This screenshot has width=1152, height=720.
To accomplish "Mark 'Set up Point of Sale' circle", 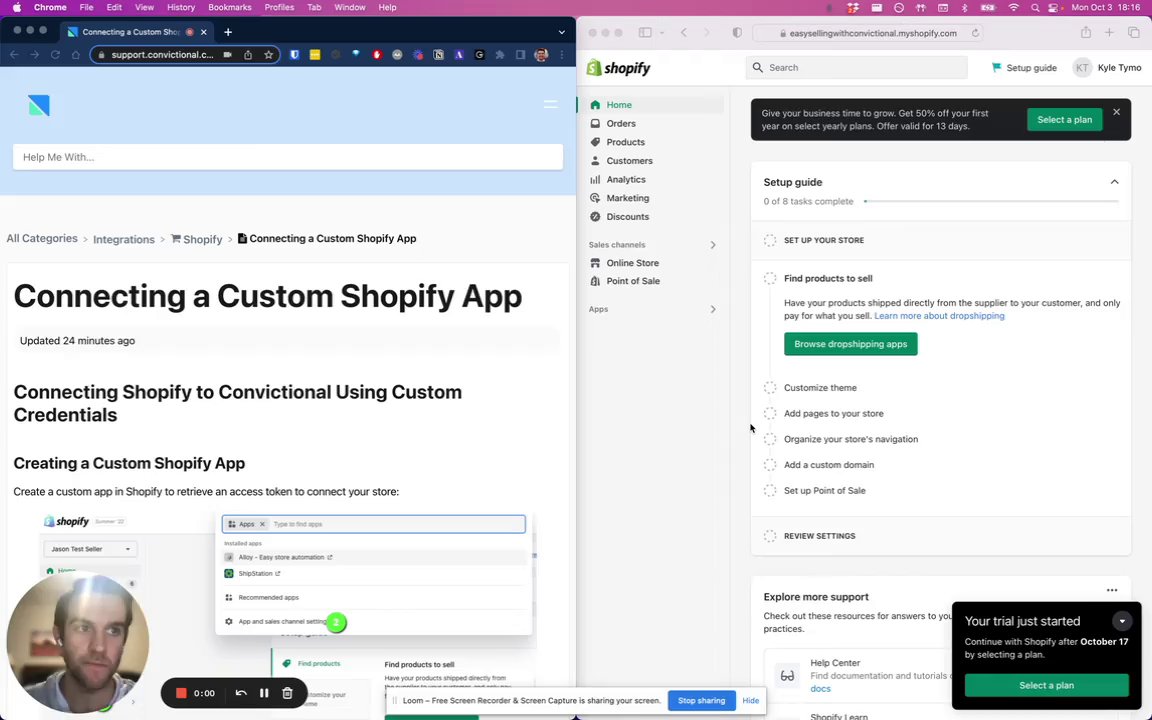I will pos(770,490).
